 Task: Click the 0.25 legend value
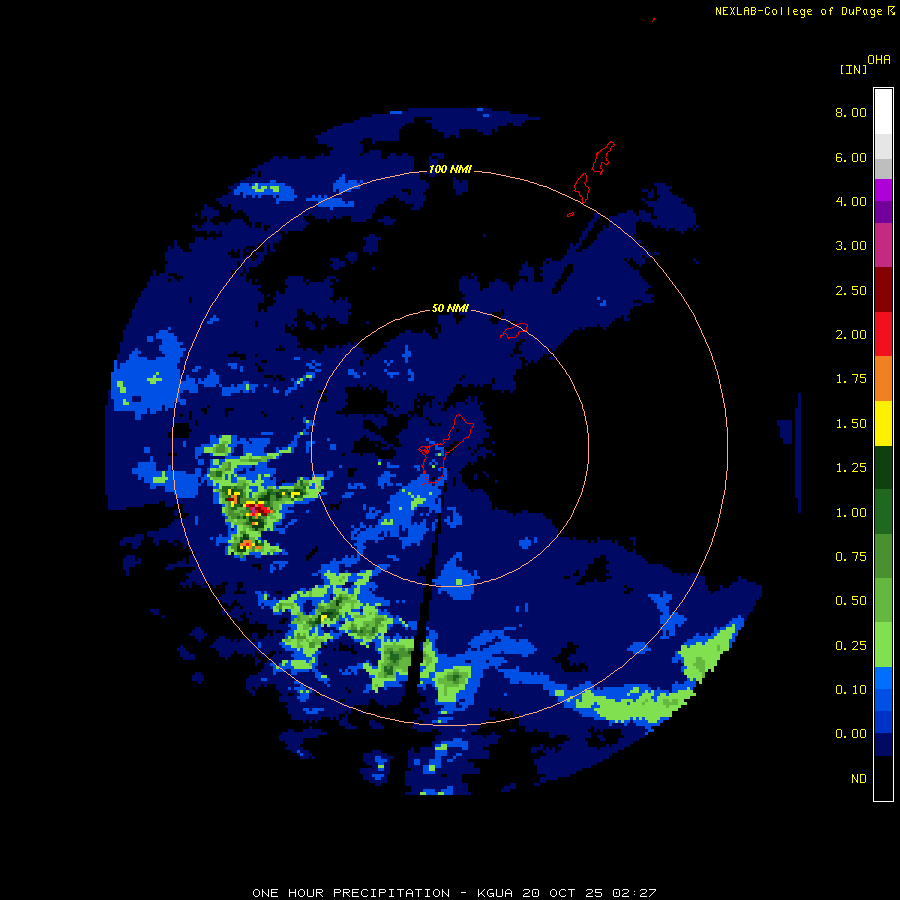coord(851,646)
